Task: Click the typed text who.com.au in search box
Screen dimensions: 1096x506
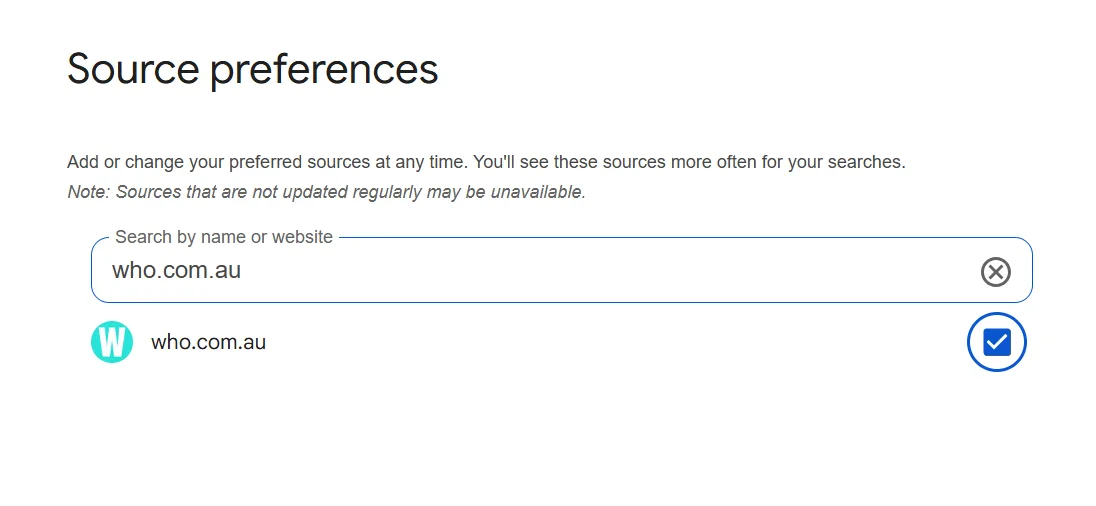Action: [176, 271]
